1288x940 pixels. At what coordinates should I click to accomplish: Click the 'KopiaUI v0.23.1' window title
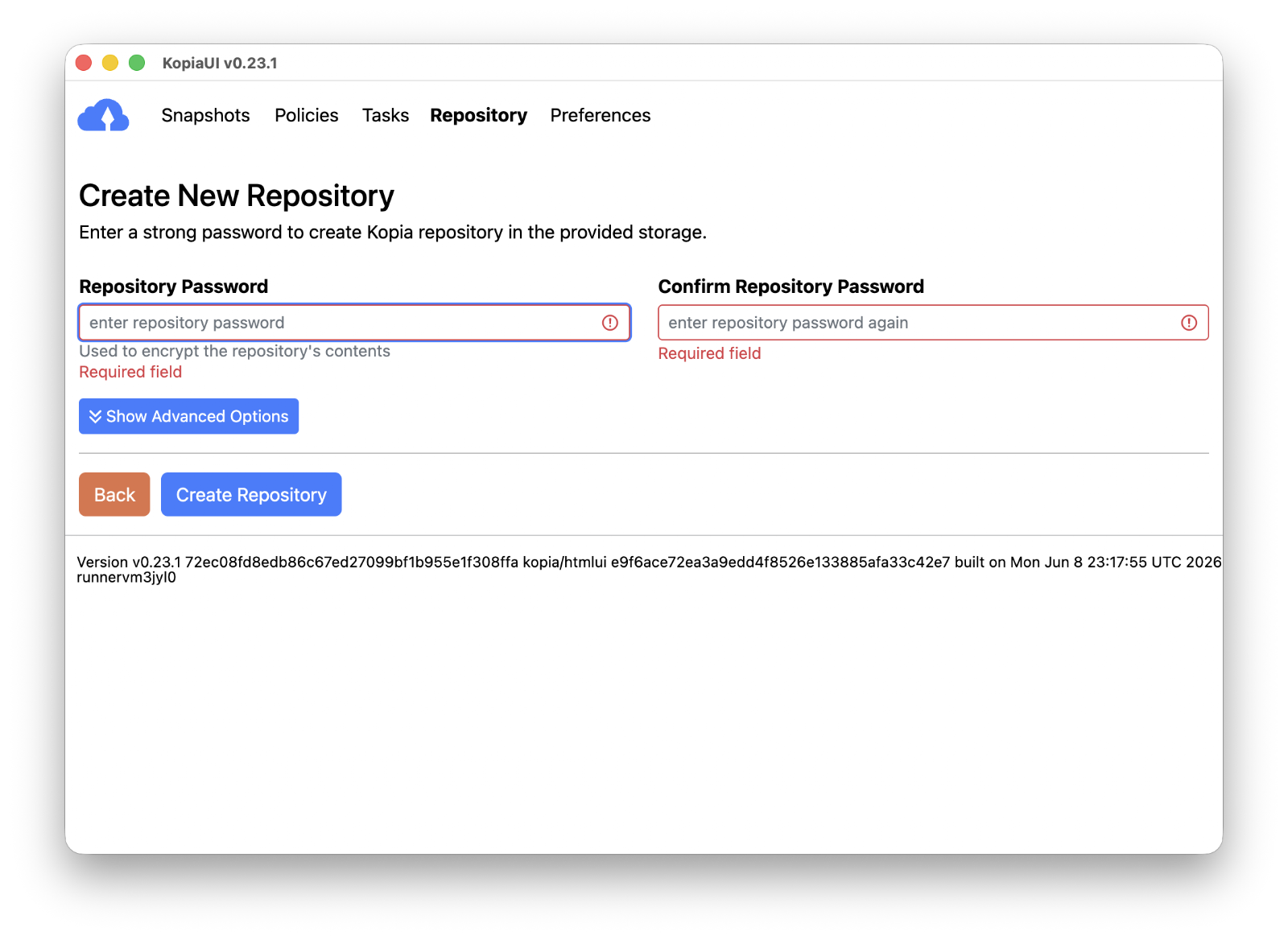(220, 63)
